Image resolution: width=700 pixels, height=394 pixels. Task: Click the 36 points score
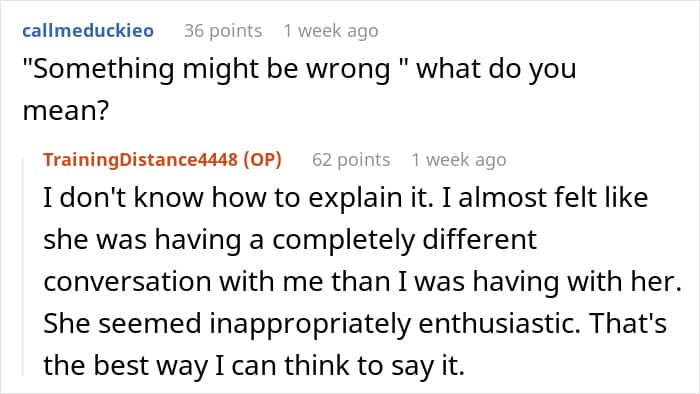click(223, 31)
